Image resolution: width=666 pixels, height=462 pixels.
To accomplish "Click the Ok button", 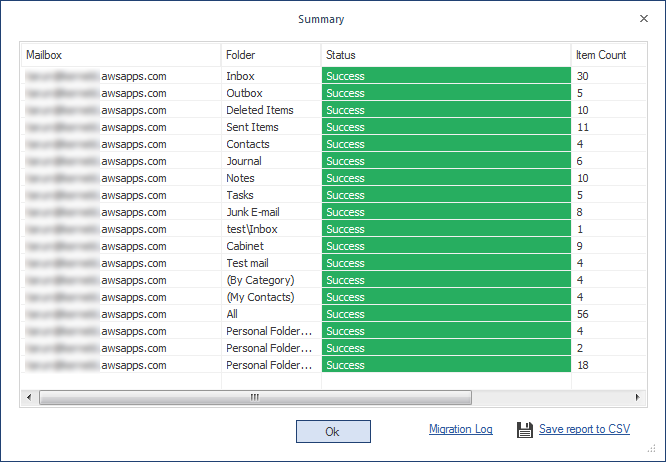I will coord(333,431).
